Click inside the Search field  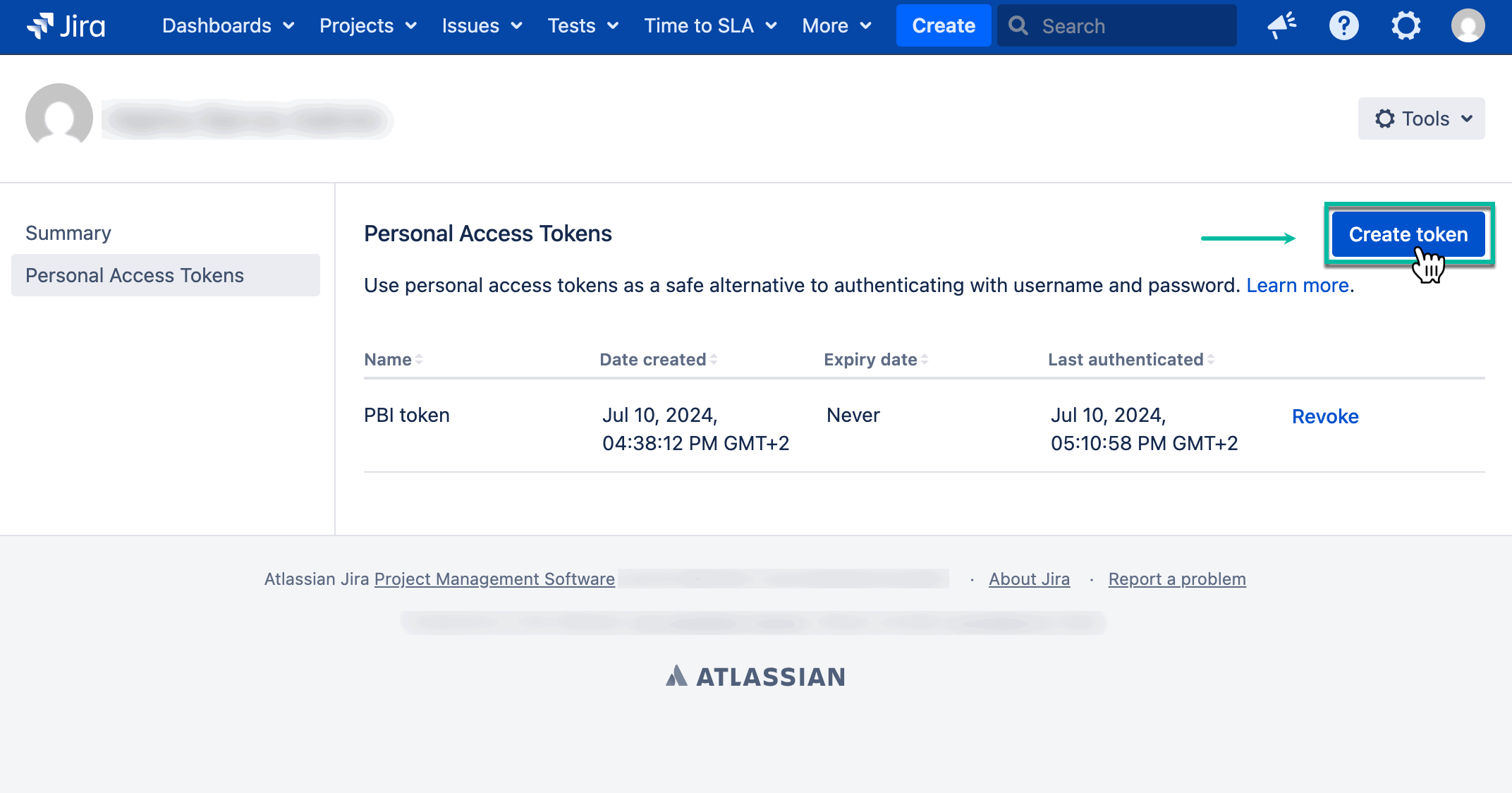pyautogui.click(x=1128, y=26)
